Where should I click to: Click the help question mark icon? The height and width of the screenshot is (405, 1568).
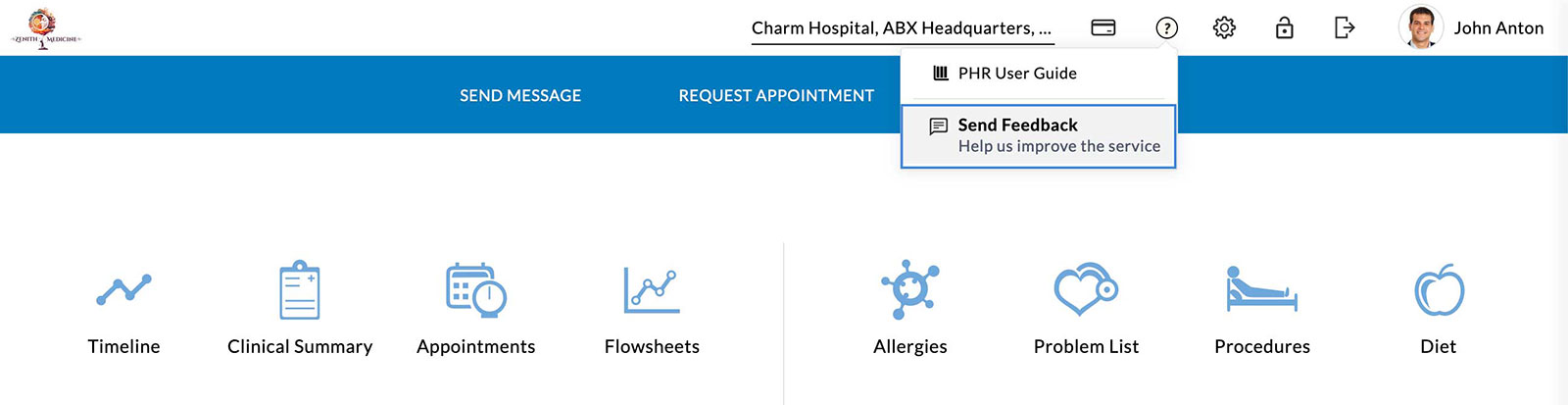click(1166, 27)
